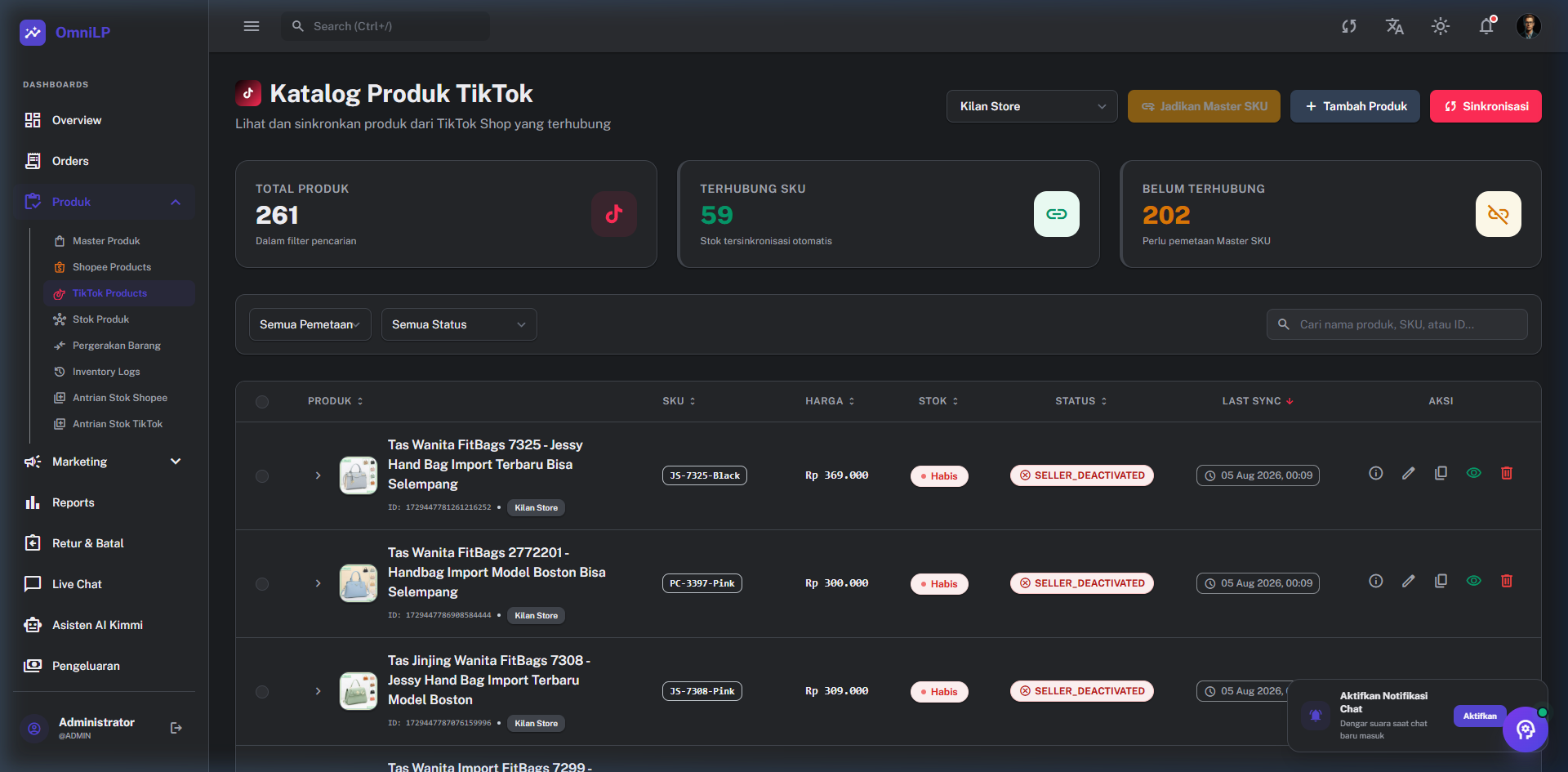This screenshot has width=1568, height=772.
Task: Edit the Tas Wanita FitBags 7325 row
Action: point(1409,473)
